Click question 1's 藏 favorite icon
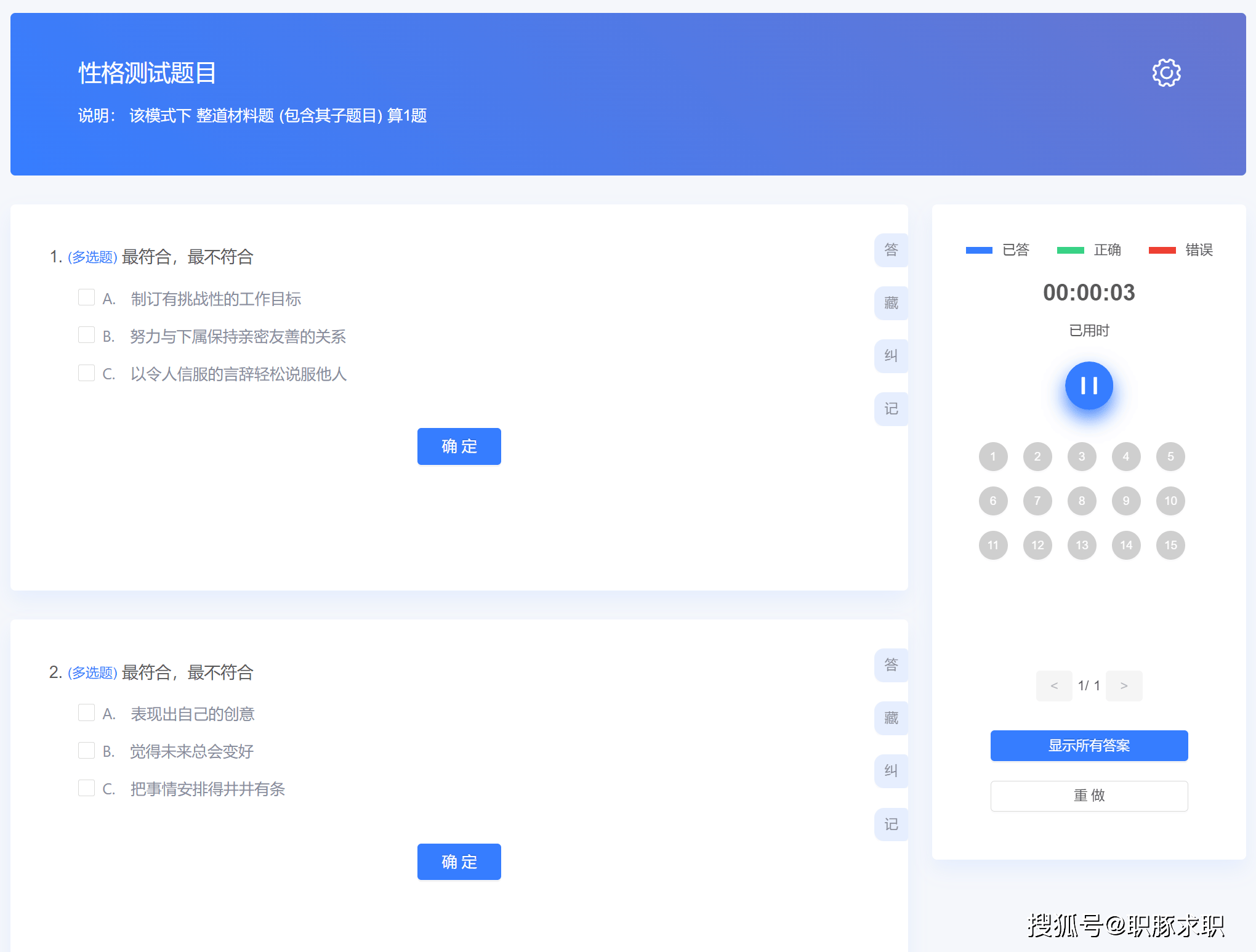The image size is (1256, 952). pyautogui.click(x=891, y=303)
